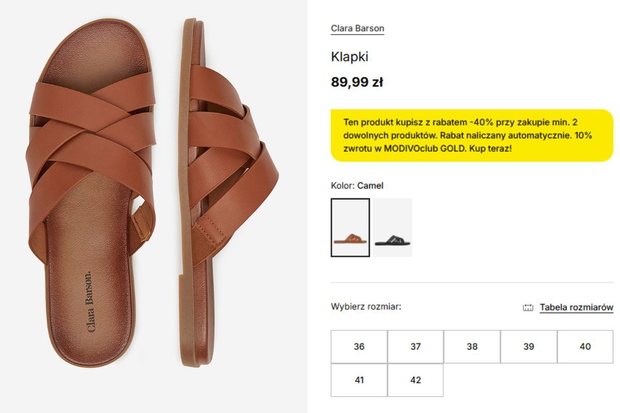Screen dimensions: 620x413
Task: Click the Clara Barson insole logo
Action: click(90, 302)
